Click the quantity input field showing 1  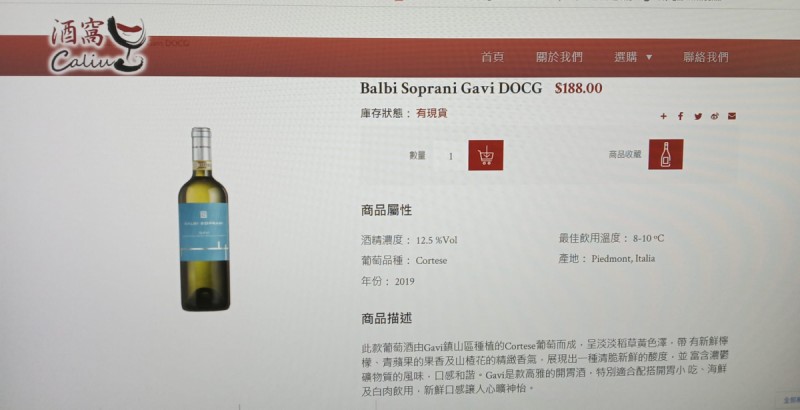[x=451, y=156]
